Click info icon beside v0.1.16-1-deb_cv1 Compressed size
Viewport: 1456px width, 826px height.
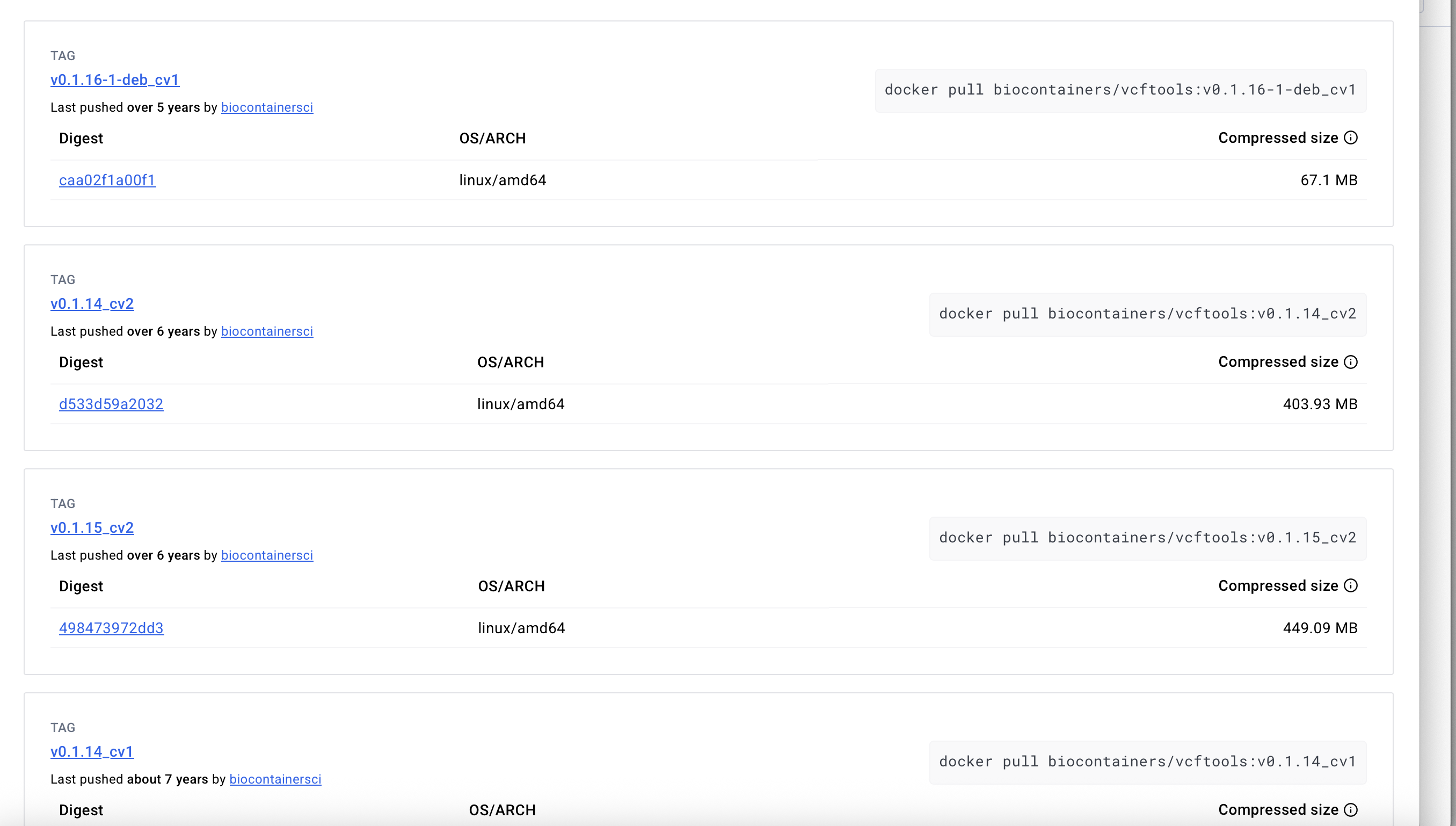pos(1351,138)
